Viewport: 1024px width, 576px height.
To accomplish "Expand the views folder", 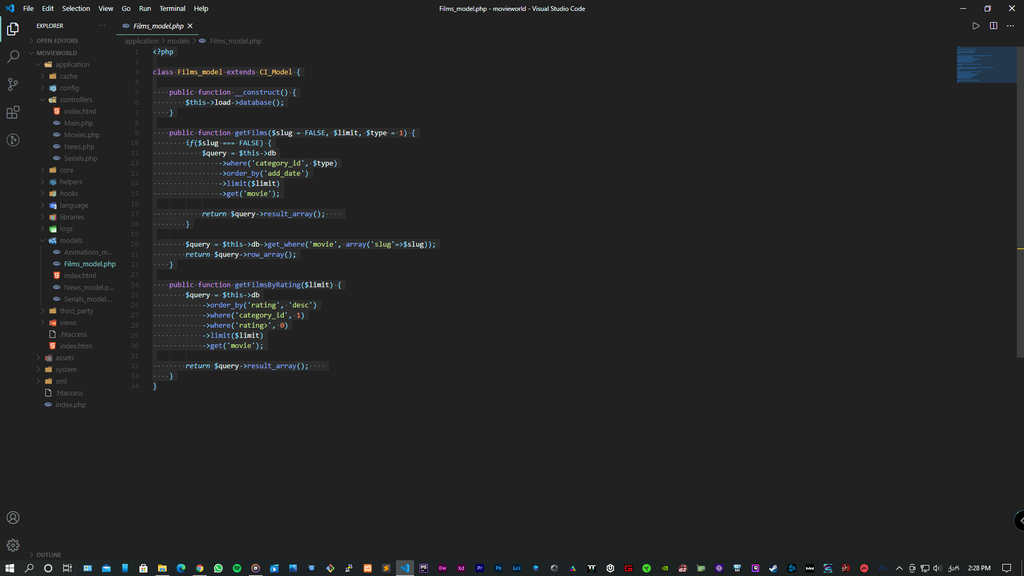I will (x=68, y=323).
